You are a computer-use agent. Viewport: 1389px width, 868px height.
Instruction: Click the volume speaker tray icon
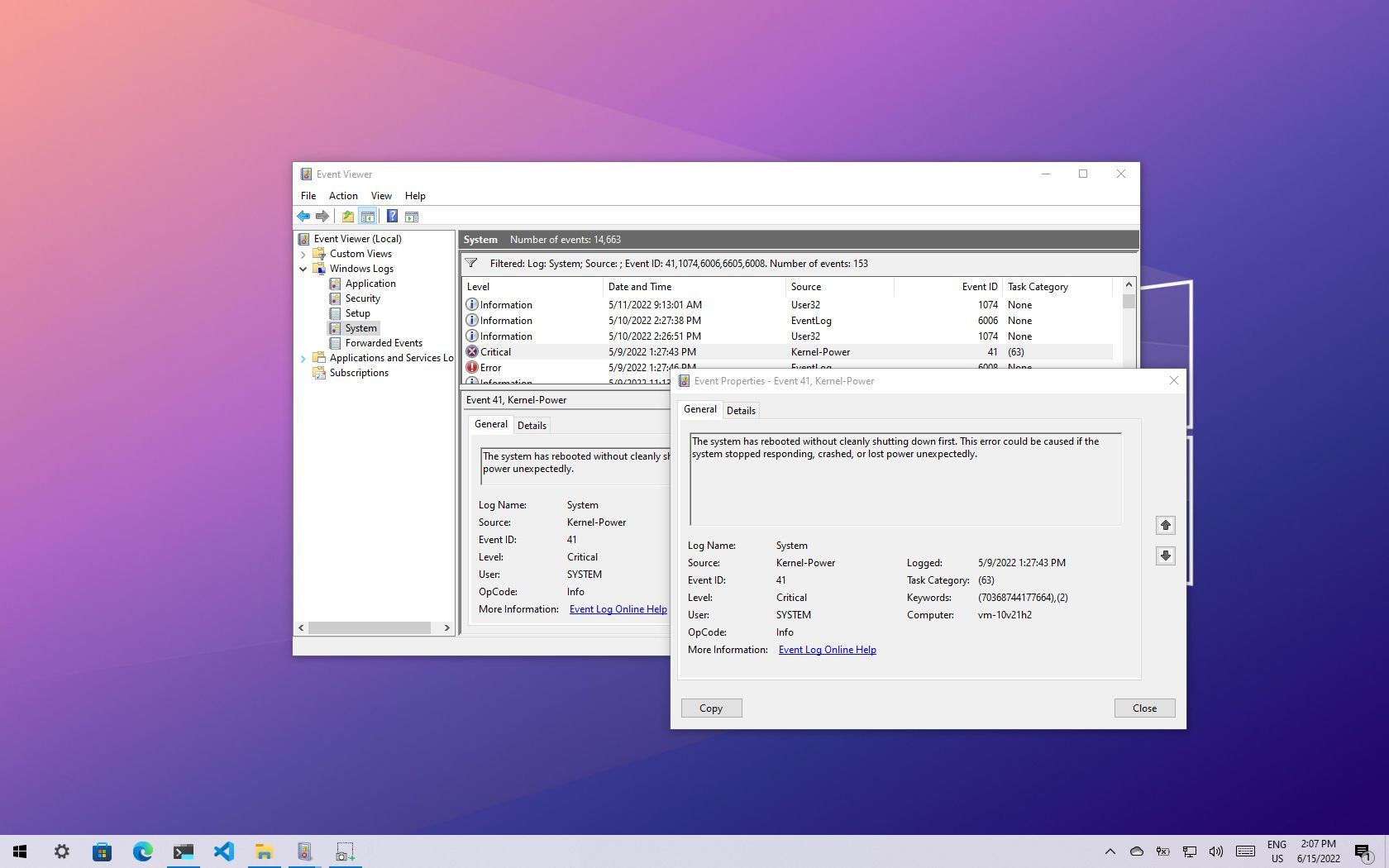1215,851
